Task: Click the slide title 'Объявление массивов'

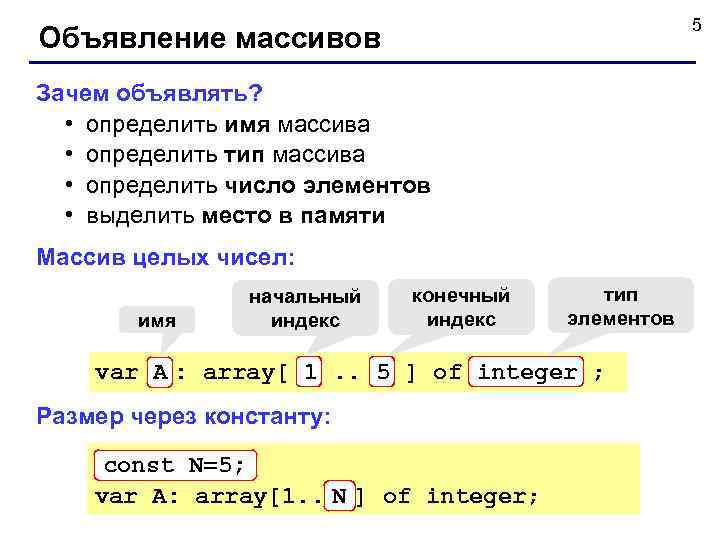Action: 210,38
